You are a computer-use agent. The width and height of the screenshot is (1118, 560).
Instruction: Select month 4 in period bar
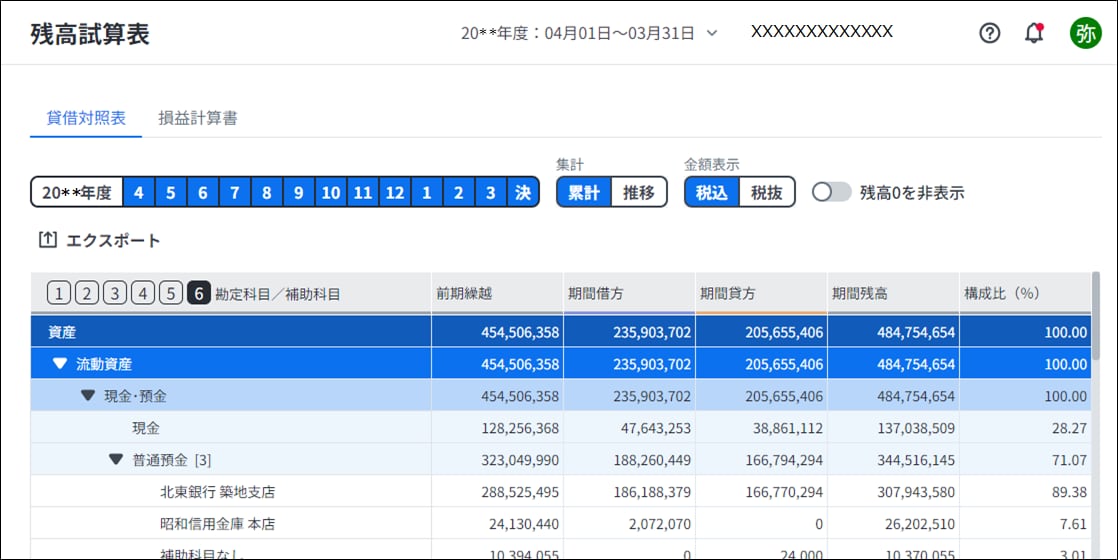click(138, 193)
